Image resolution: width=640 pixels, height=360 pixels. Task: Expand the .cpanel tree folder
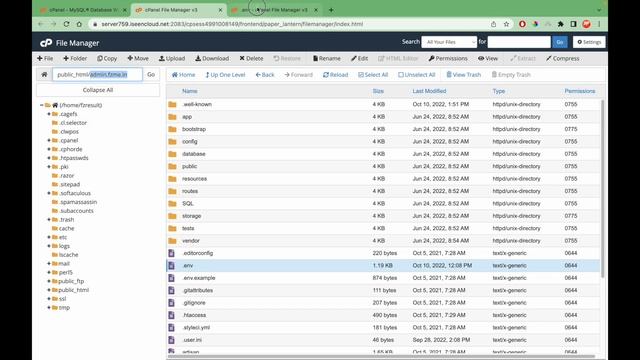point(49,140)
